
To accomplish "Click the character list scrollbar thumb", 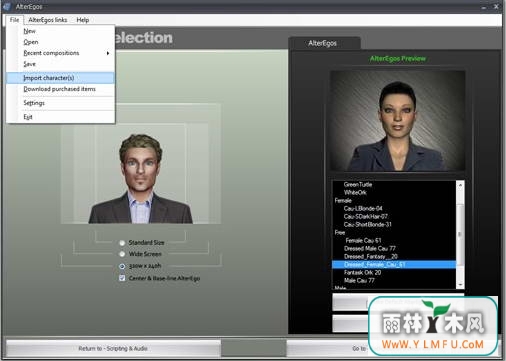I will [x=460, y=235].
